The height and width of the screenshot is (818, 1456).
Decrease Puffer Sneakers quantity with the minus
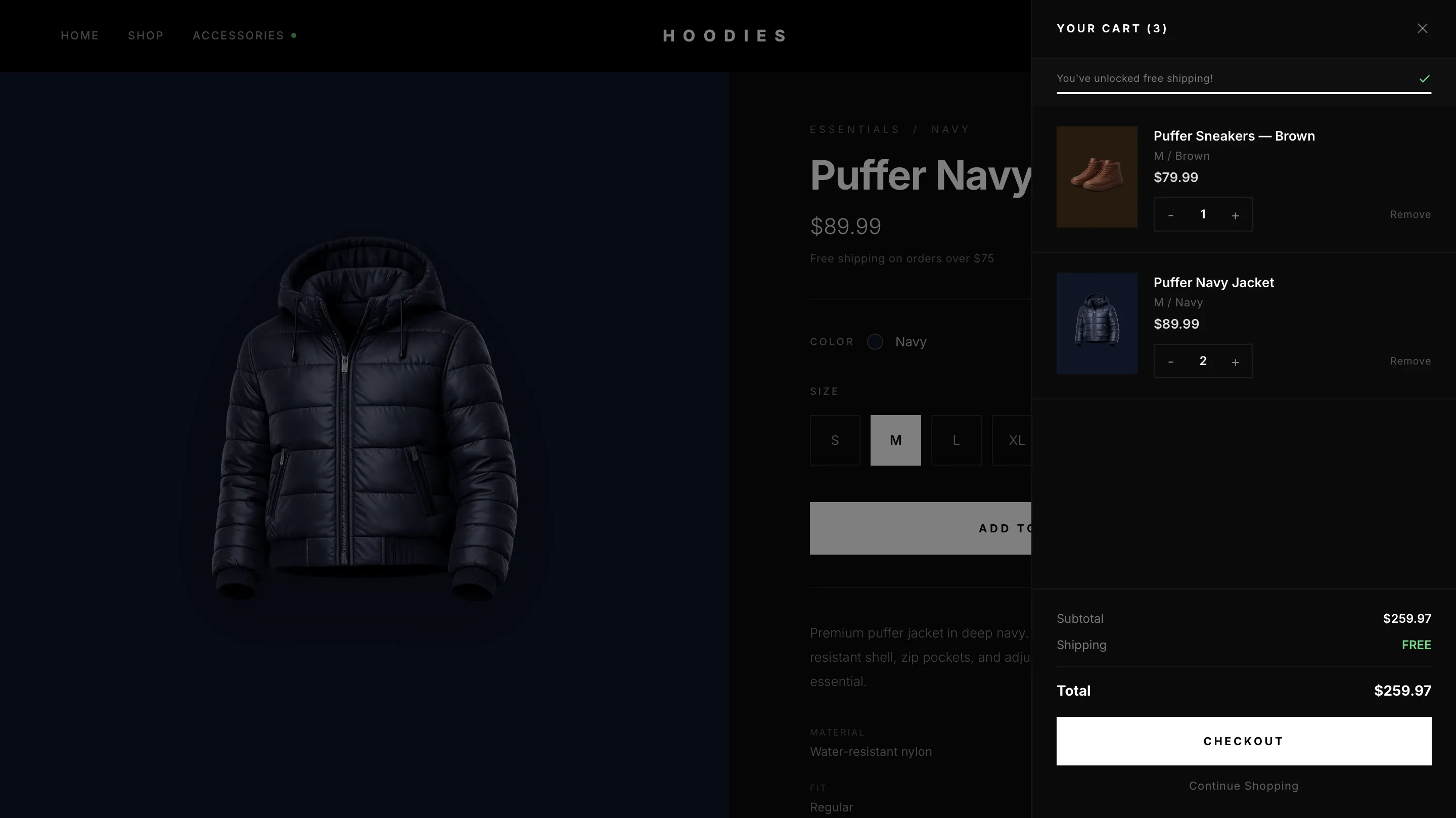(1170, 215)
